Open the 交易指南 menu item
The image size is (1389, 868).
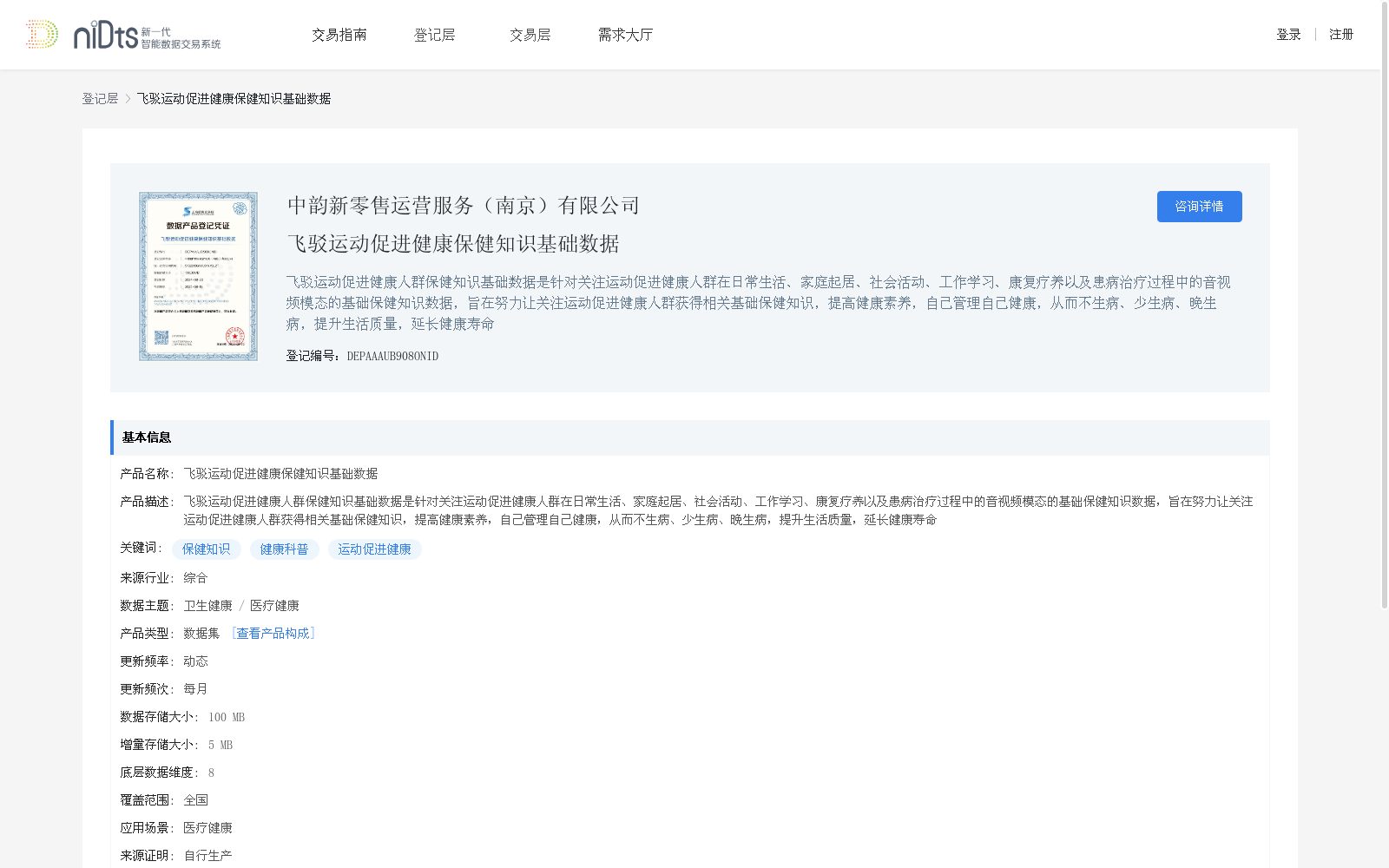[339, 35]
